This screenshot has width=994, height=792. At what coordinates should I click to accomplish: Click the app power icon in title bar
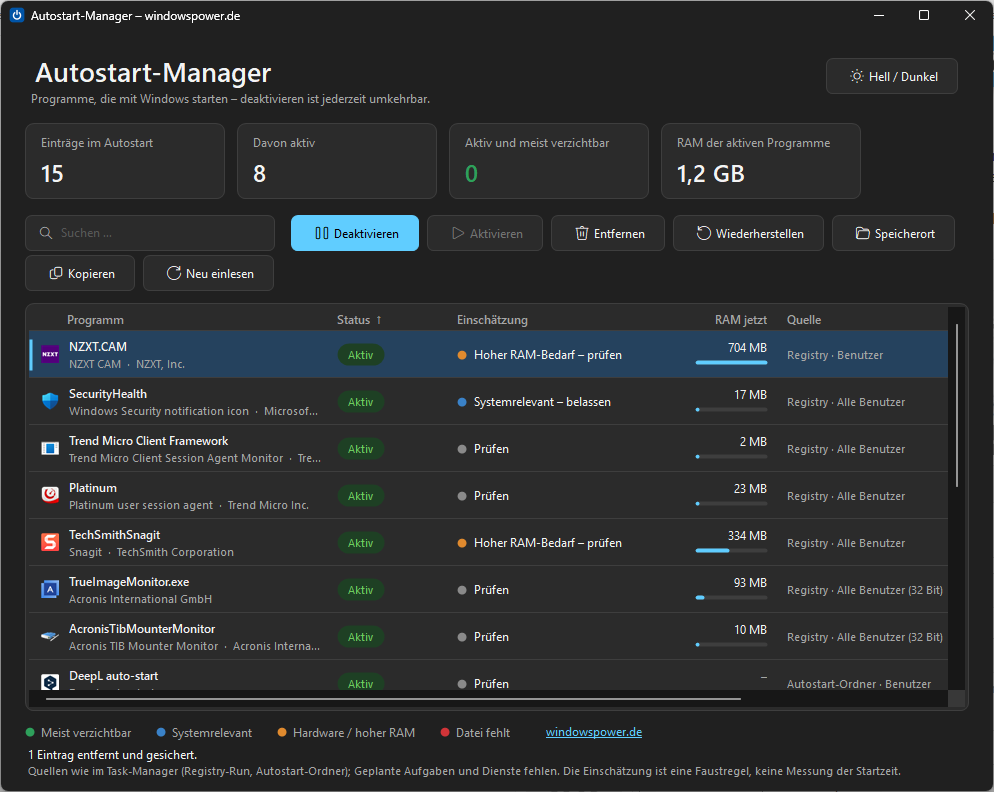tap(17, 15)
